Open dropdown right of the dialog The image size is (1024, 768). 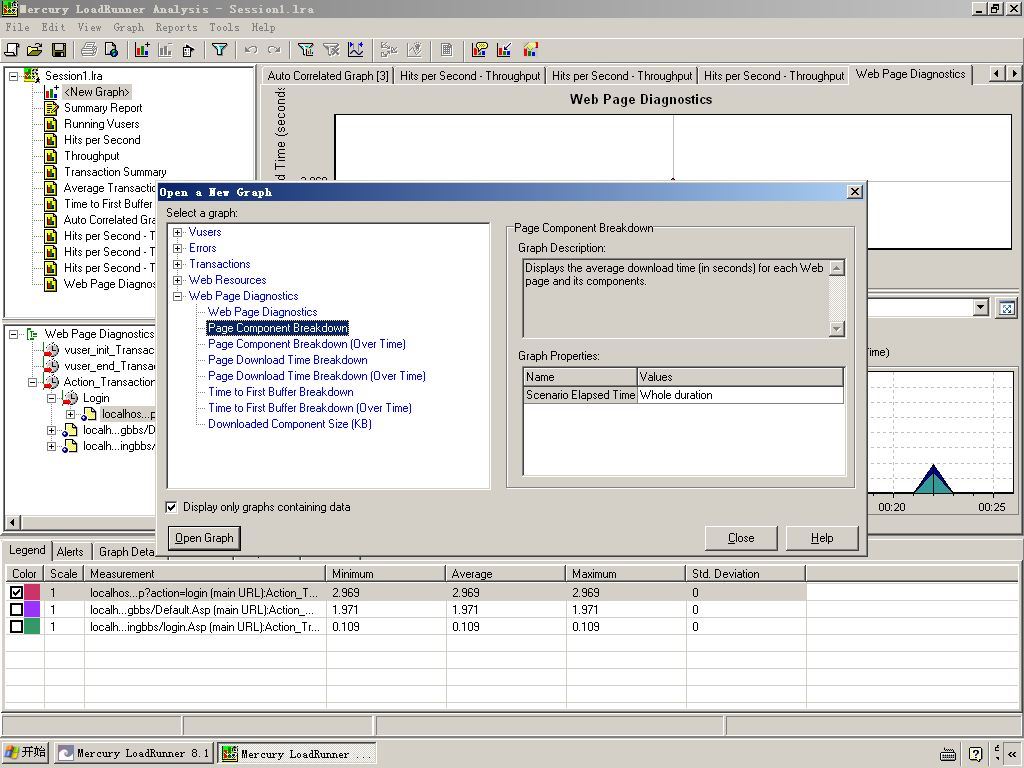980,308
